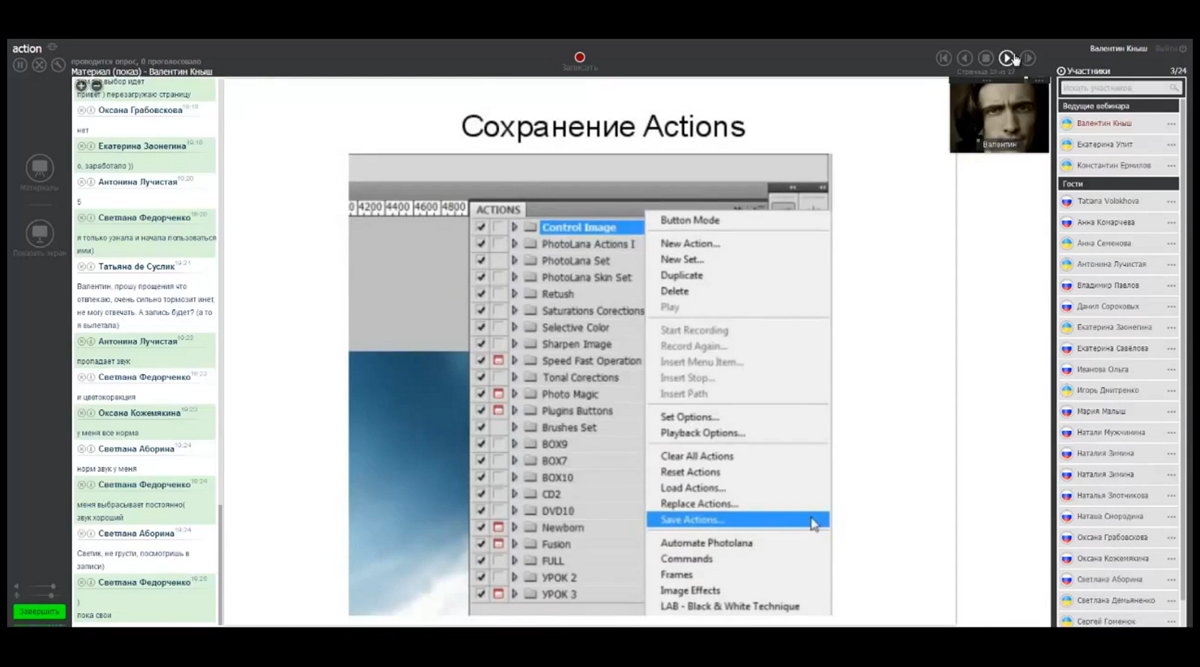
Task: Expand the Sharpen Image set
Action: click(x=515, y=344)
